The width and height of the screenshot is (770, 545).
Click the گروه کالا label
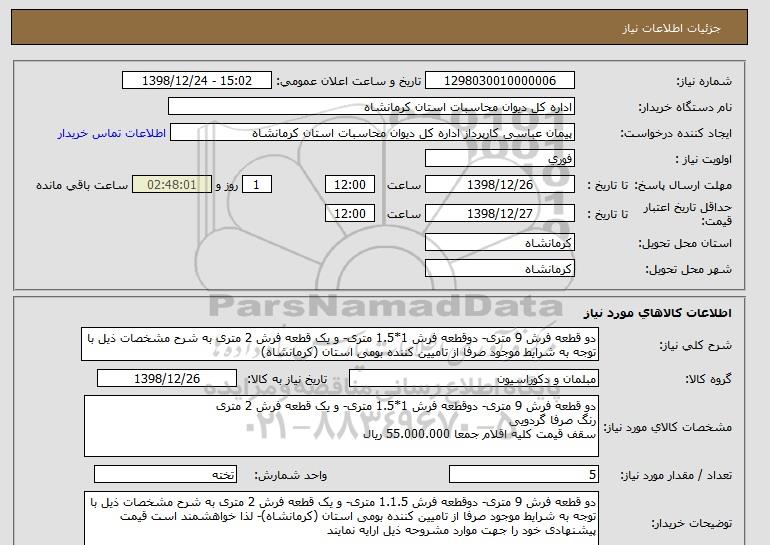point(708,379)
